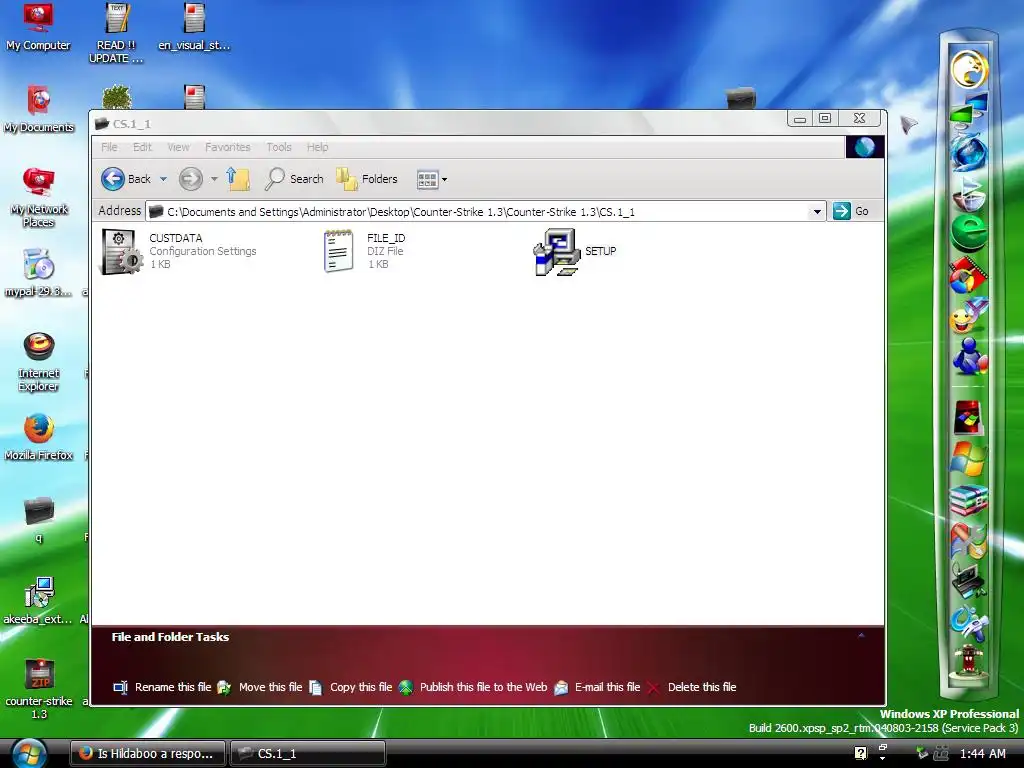The width and height of the screenshot is (1024, 768).
Task: Click the smiley messenger dock icon
Action: pyautogui.click(x=968, y=317)
